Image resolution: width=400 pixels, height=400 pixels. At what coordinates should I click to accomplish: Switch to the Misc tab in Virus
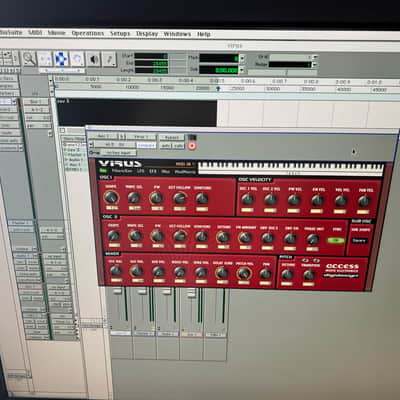click(166, 172)
